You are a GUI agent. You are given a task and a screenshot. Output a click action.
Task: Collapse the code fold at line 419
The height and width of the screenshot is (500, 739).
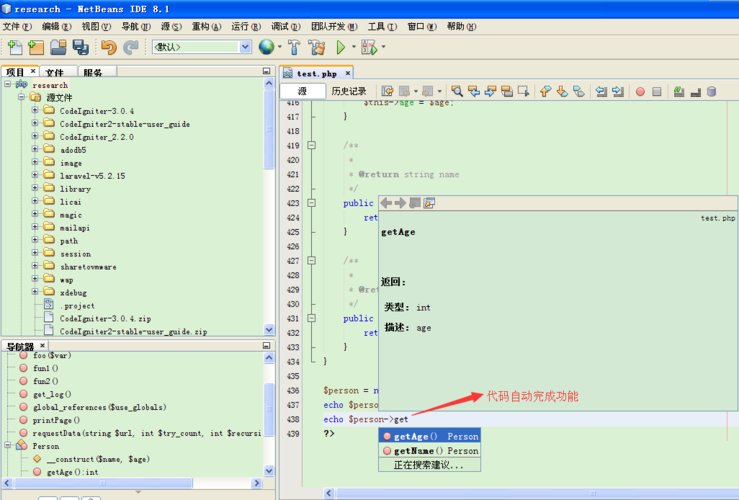click(x=312, y=145)
